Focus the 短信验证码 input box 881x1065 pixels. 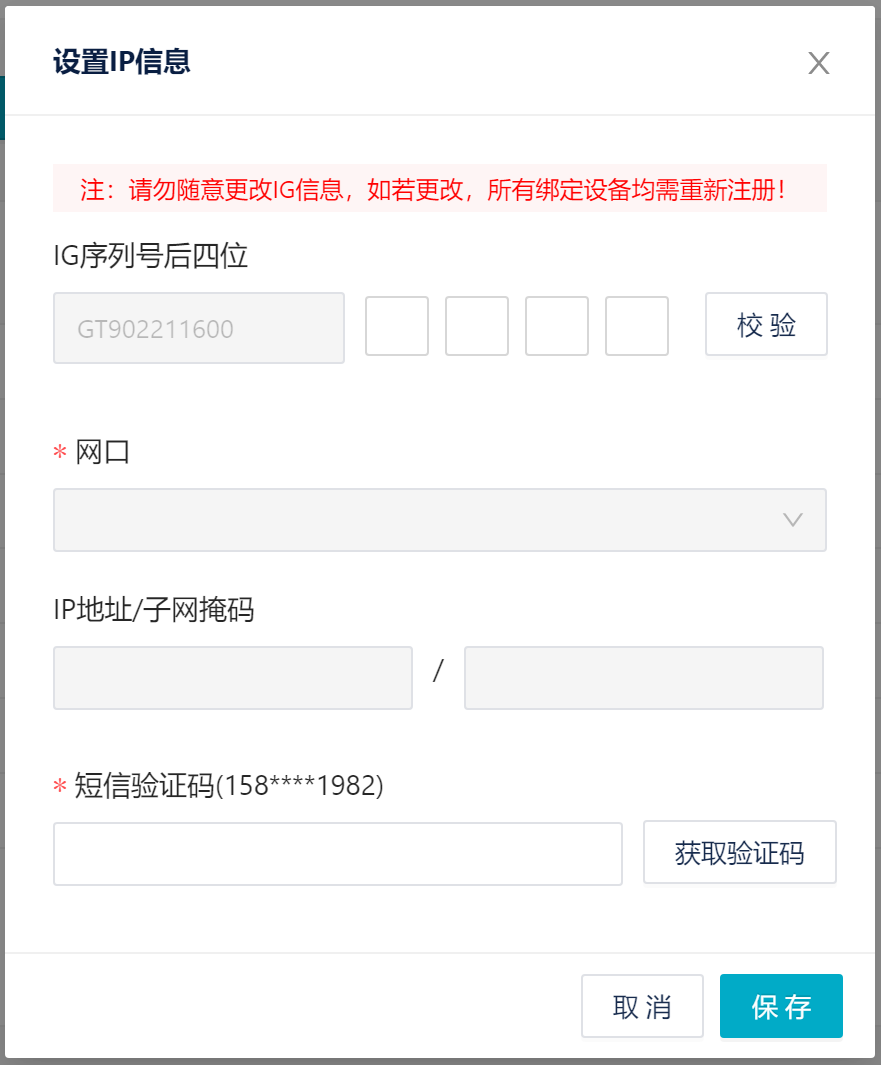point(337,854)
